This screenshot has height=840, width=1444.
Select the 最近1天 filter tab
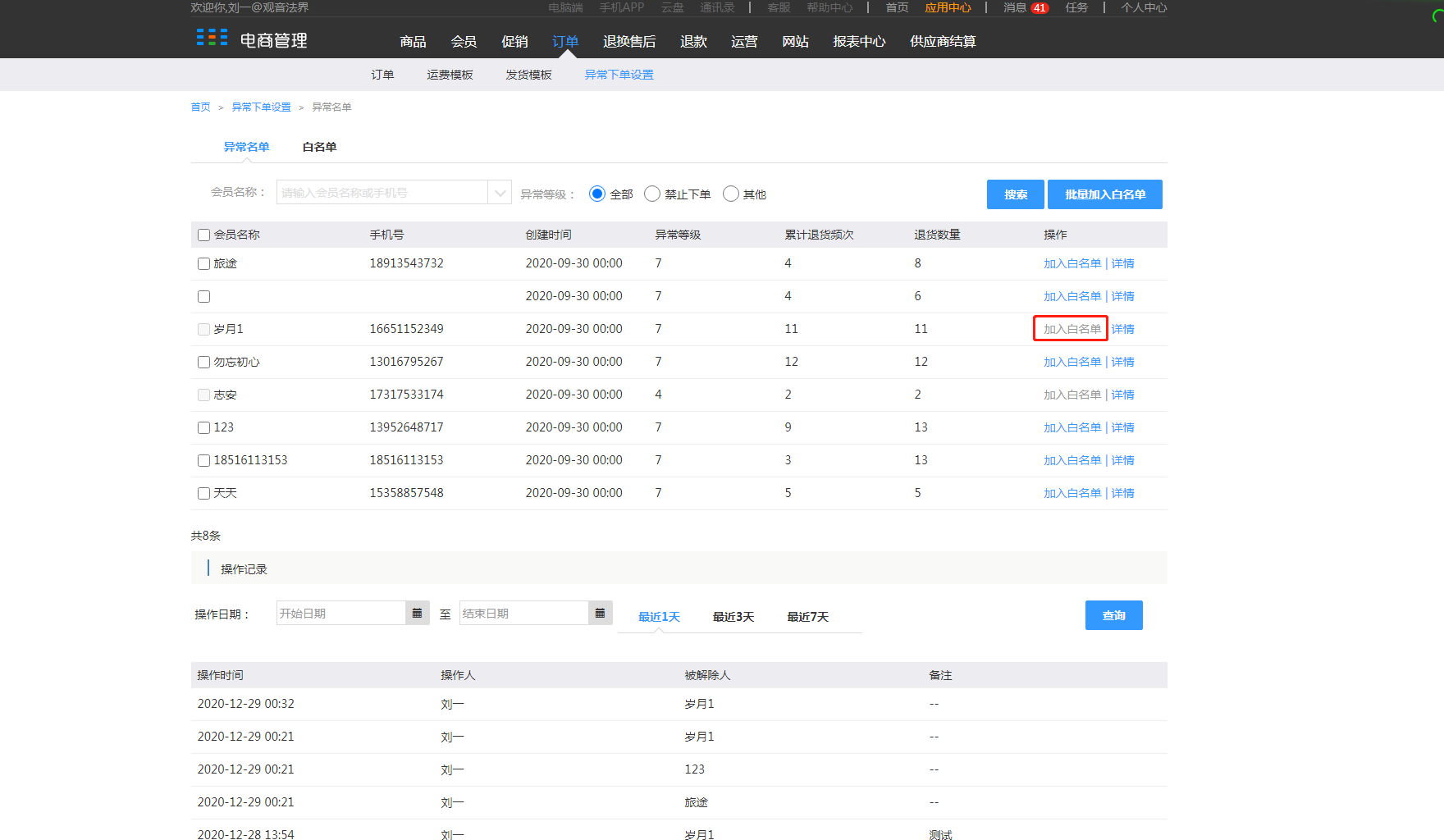[659, 617]
